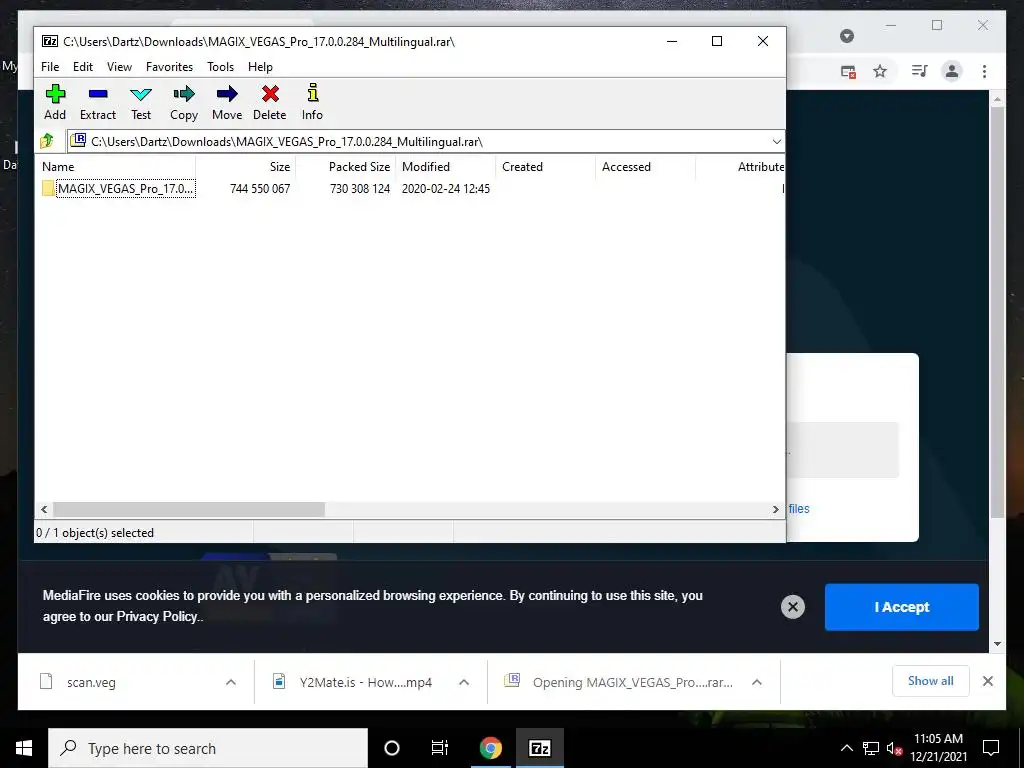
Task: Dismiss the MediaFire cookie banner with the X
Action: (x=793, y=607)
